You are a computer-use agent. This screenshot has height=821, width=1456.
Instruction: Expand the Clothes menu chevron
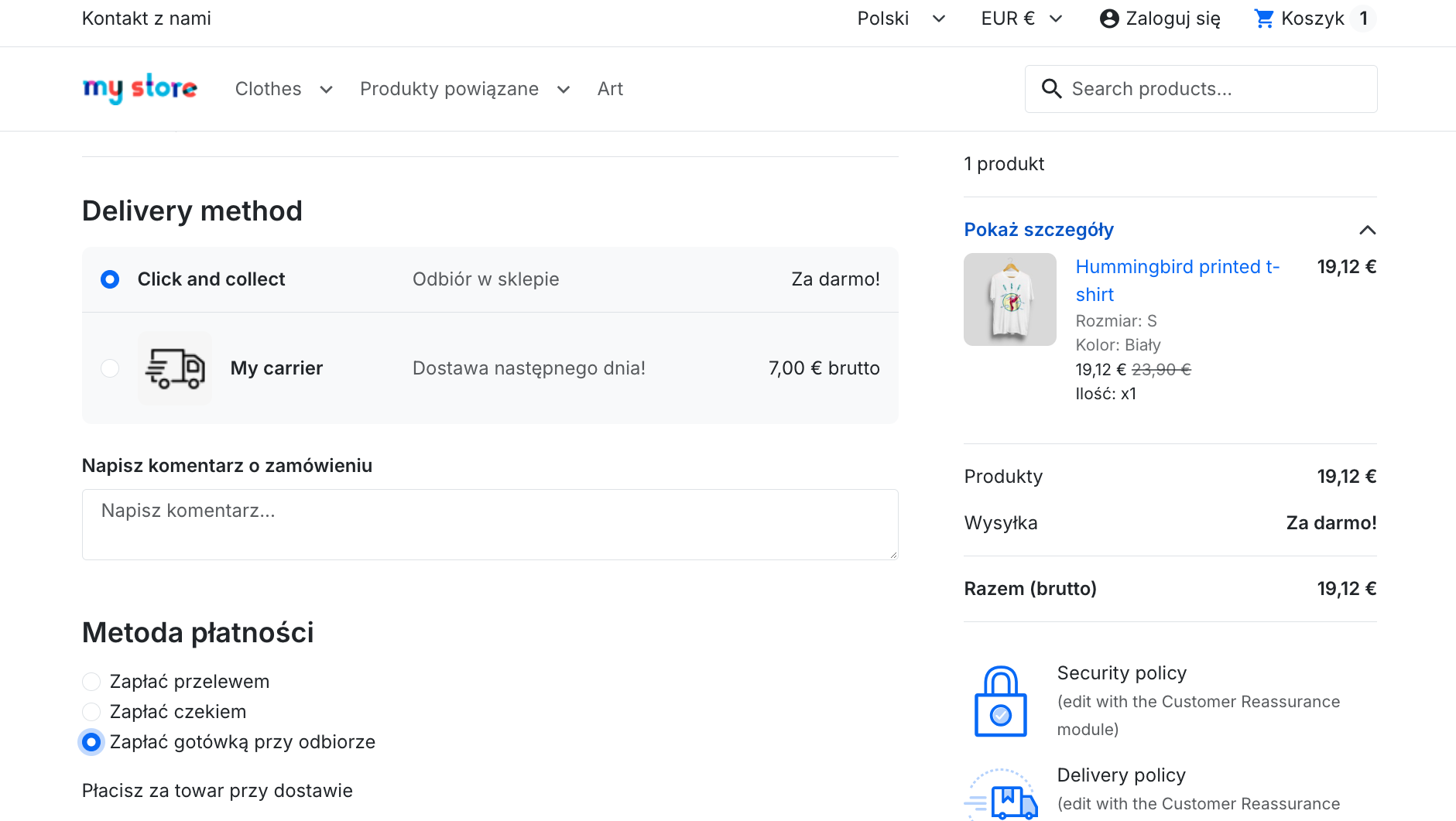tap(327, 90)
